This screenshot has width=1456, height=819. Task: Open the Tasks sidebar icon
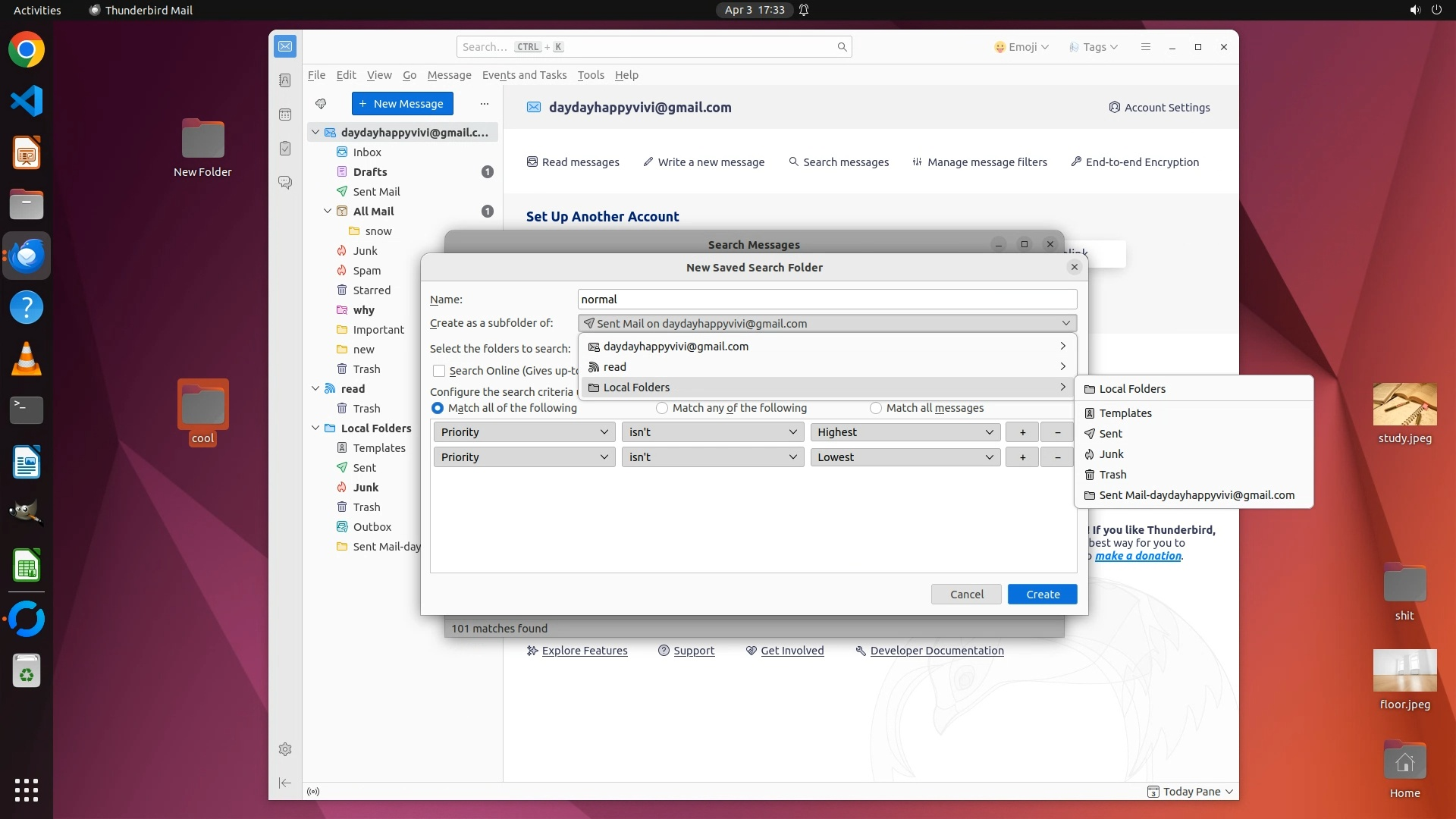[x=285, y=149]
